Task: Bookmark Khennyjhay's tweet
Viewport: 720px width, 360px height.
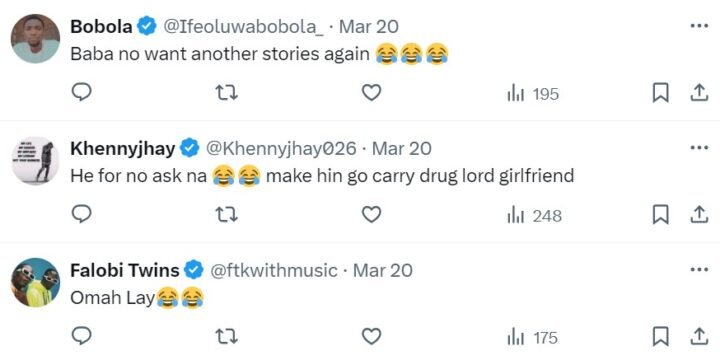Action: 660,215
